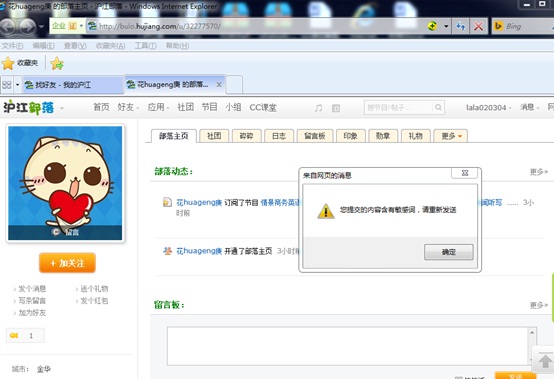Refresh the page with the refresh icon
Viewport: 554px width, 379px height.
(x=461, y=26)
